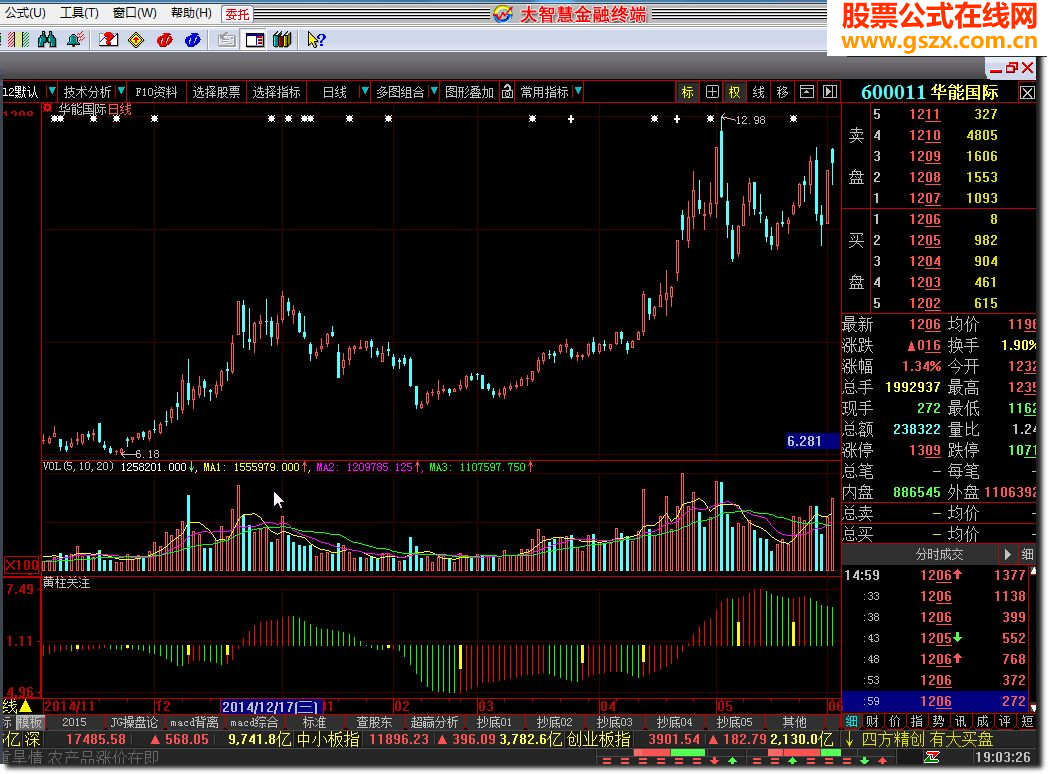The width and height of the screenshot is (1049, 774).
Task: Click the window-with-up-arrow chart icon
Action: click(x=807, y=92)
